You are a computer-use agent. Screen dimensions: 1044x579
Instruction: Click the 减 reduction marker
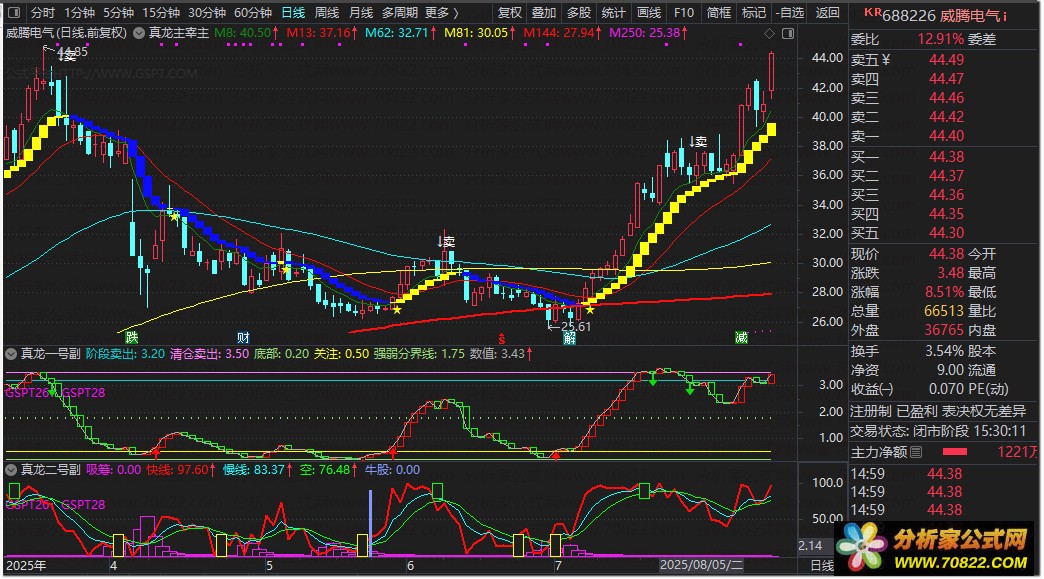click(x=741, y=337)
